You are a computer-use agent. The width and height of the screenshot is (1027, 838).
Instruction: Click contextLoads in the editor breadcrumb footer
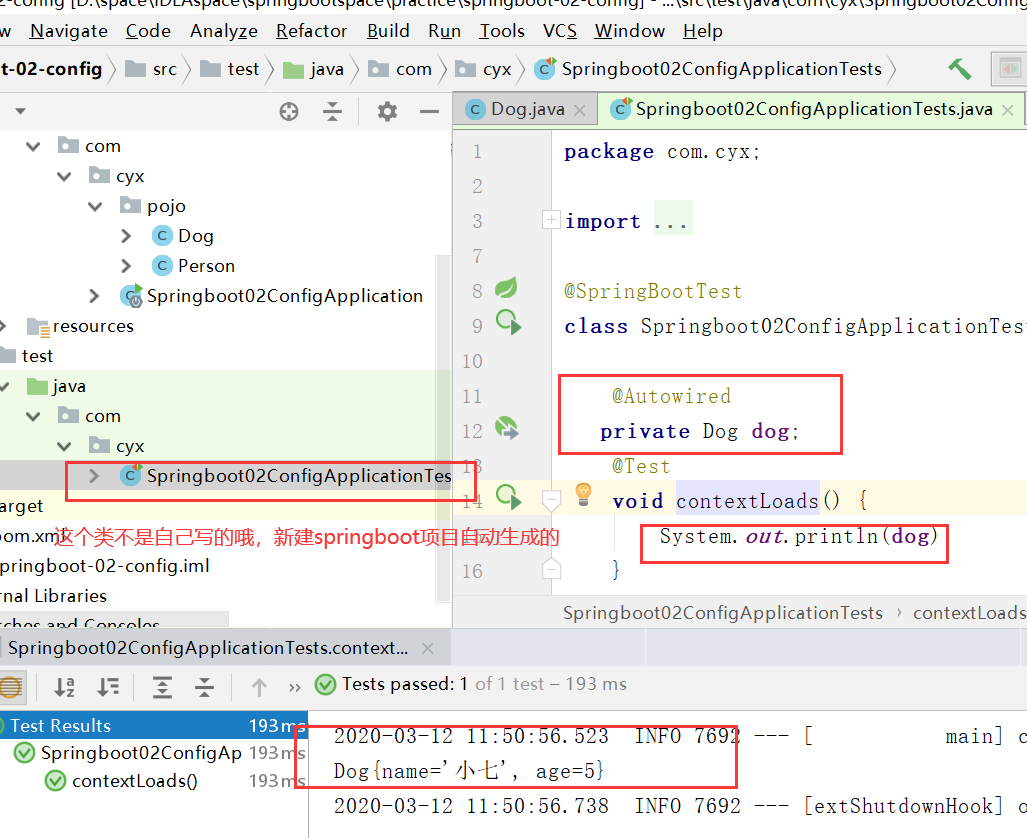click(969, 613)
